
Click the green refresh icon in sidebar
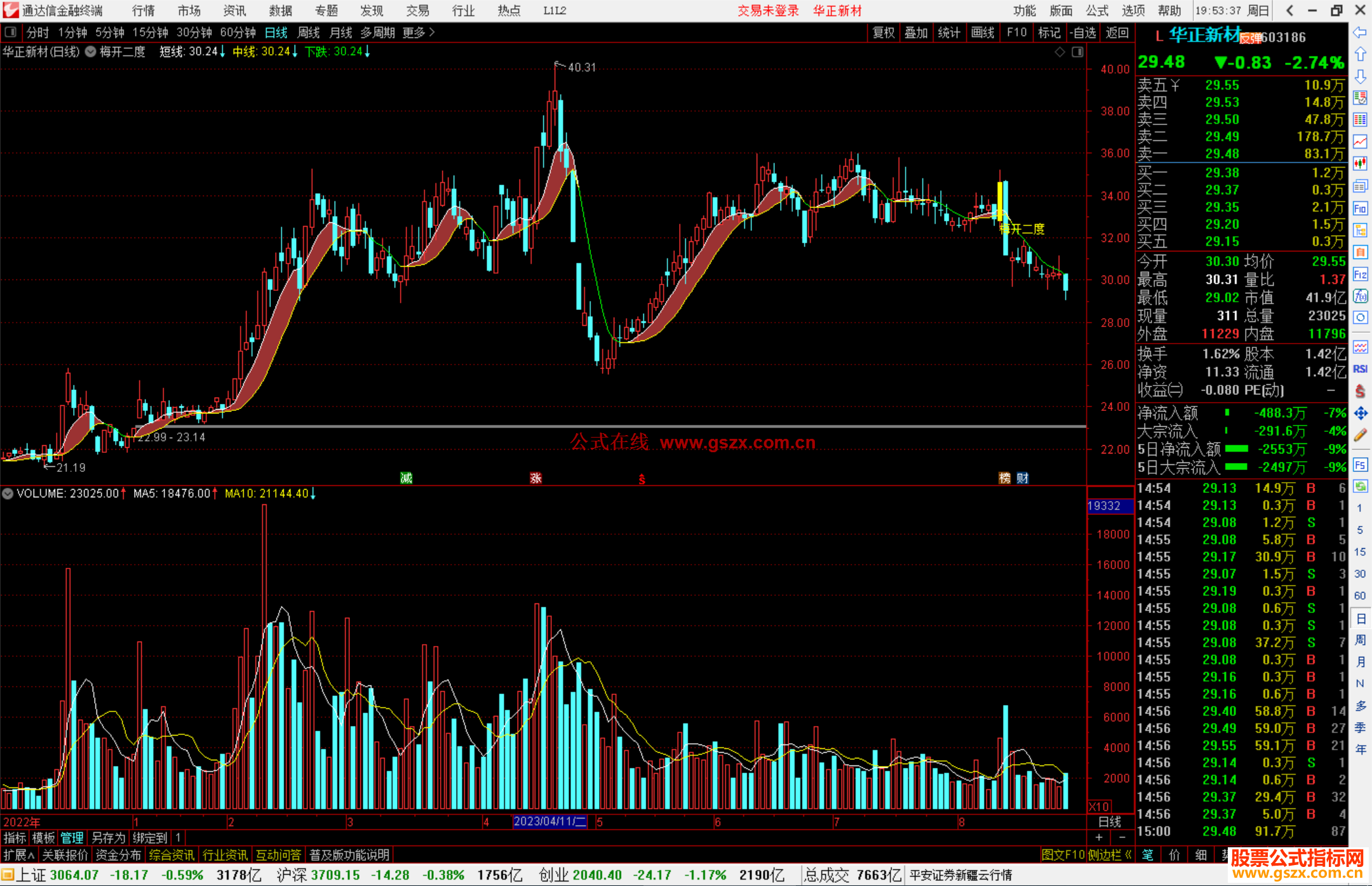(x=1360, y=487)
